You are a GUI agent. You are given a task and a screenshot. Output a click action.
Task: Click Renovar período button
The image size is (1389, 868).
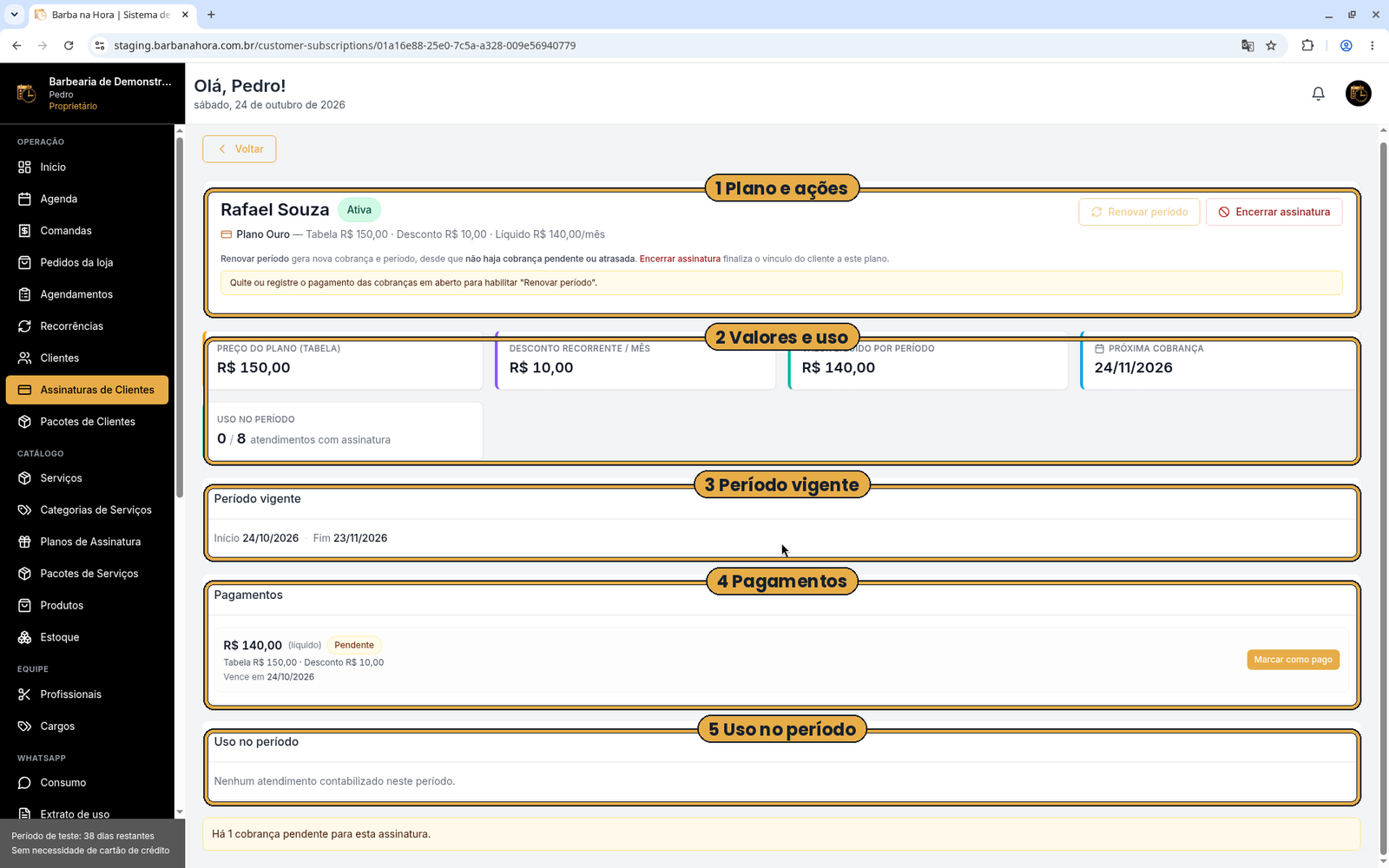[x=1139, y=212]
